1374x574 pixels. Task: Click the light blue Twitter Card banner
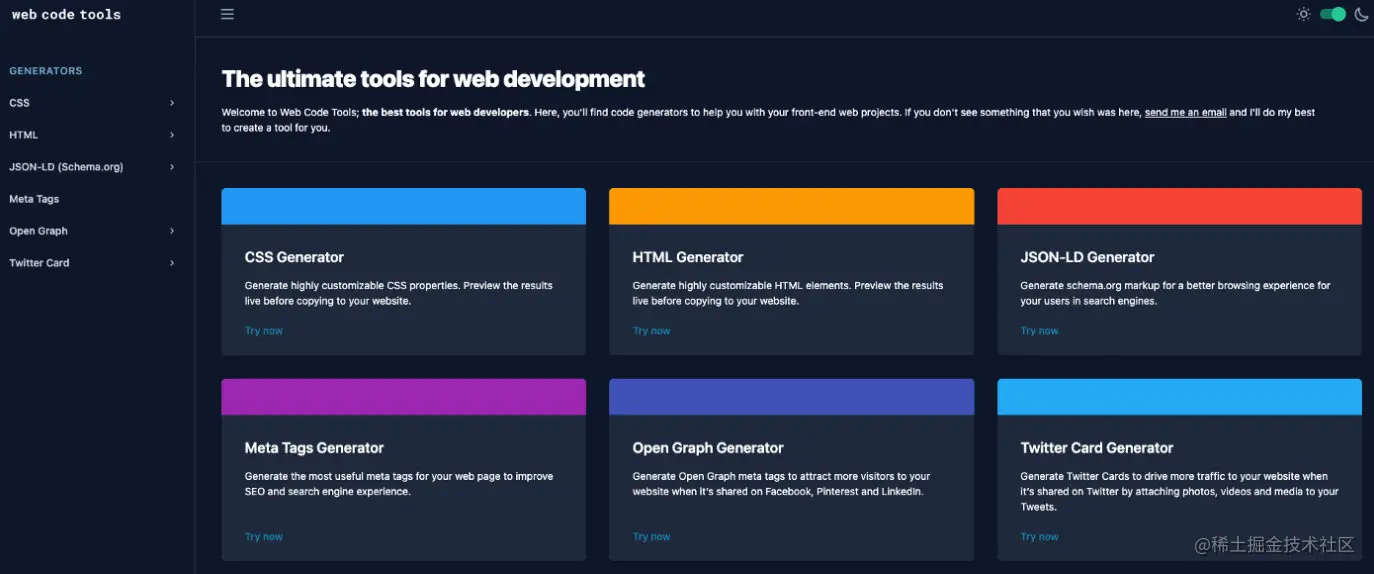pos(1179,397)
